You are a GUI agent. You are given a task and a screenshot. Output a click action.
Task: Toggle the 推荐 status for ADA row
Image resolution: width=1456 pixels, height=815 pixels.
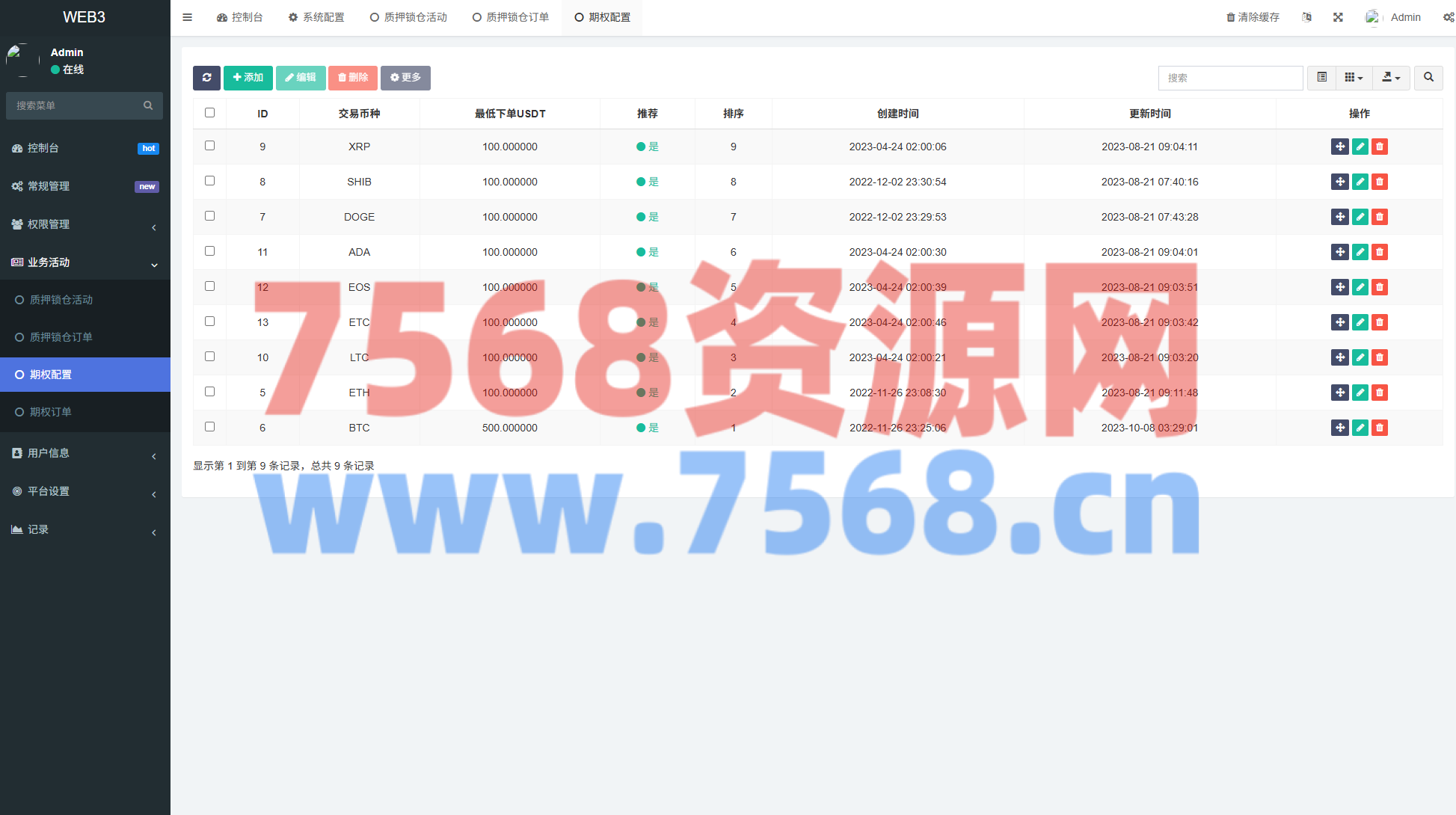point(647,252)
